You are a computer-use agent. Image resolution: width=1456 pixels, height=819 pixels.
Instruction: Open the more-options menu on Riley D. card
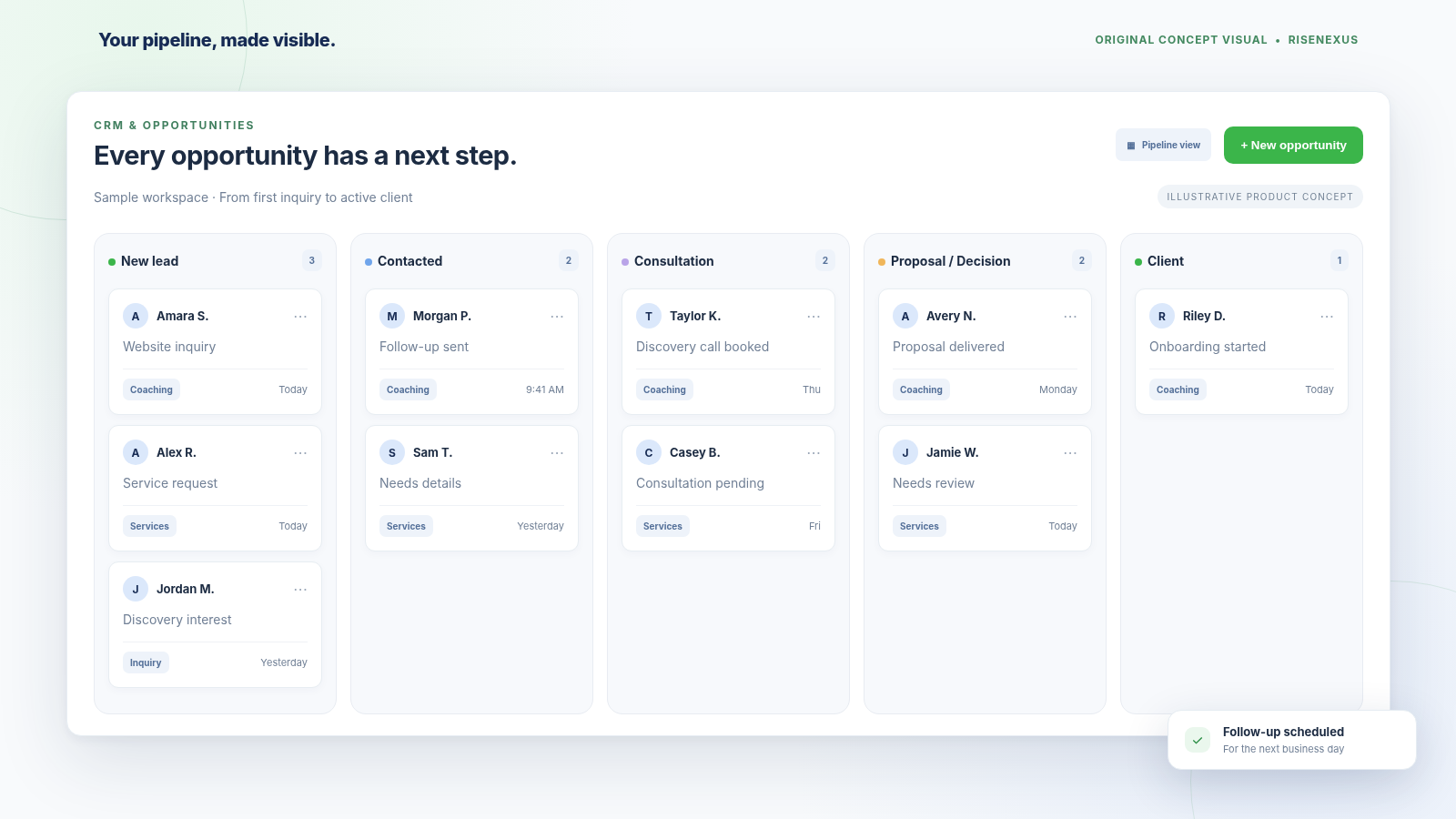[x=1327, y=317]
